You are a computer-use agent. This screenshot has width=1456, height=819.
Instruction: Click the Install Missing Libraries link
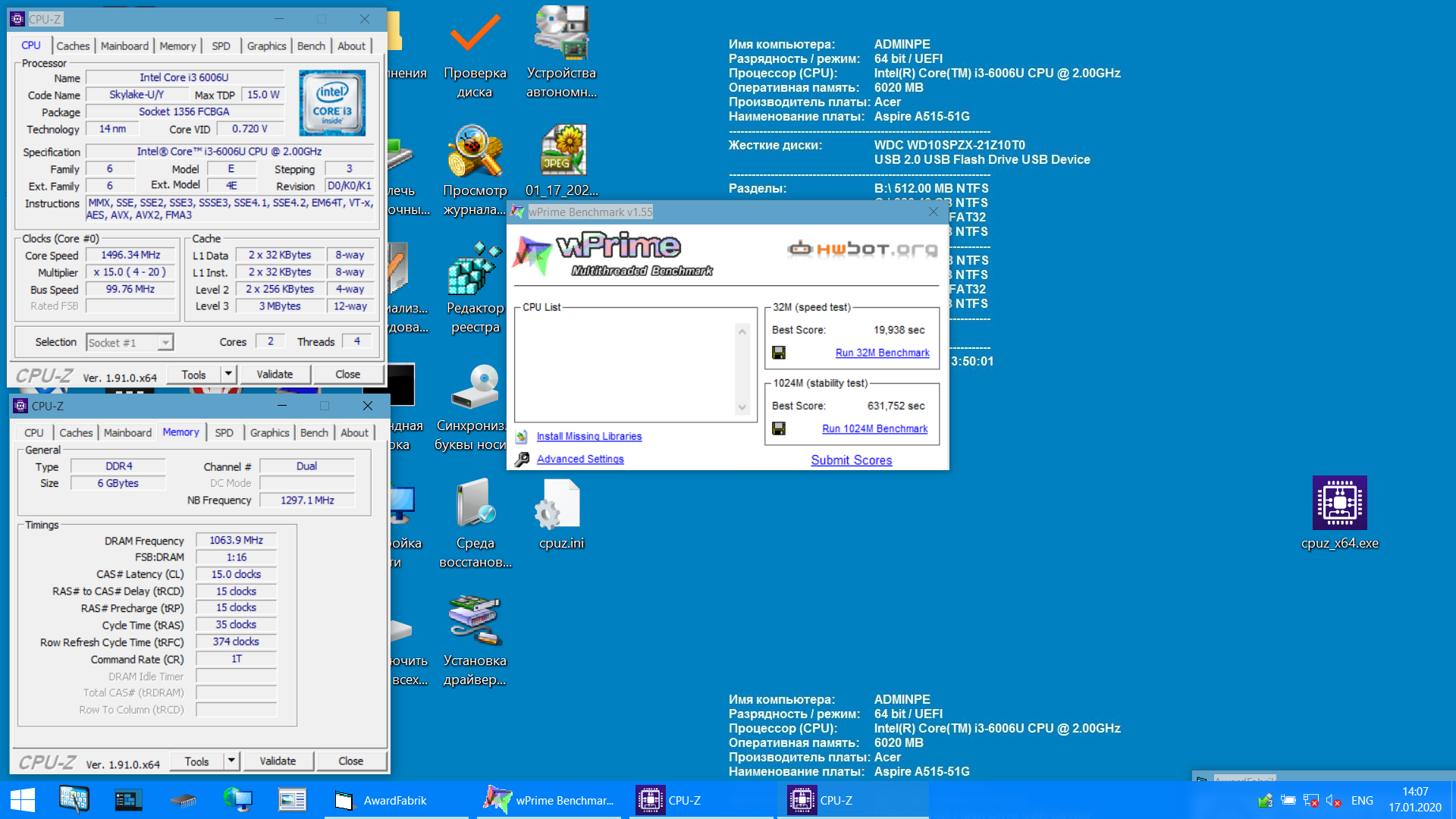[x=589, y=436]
